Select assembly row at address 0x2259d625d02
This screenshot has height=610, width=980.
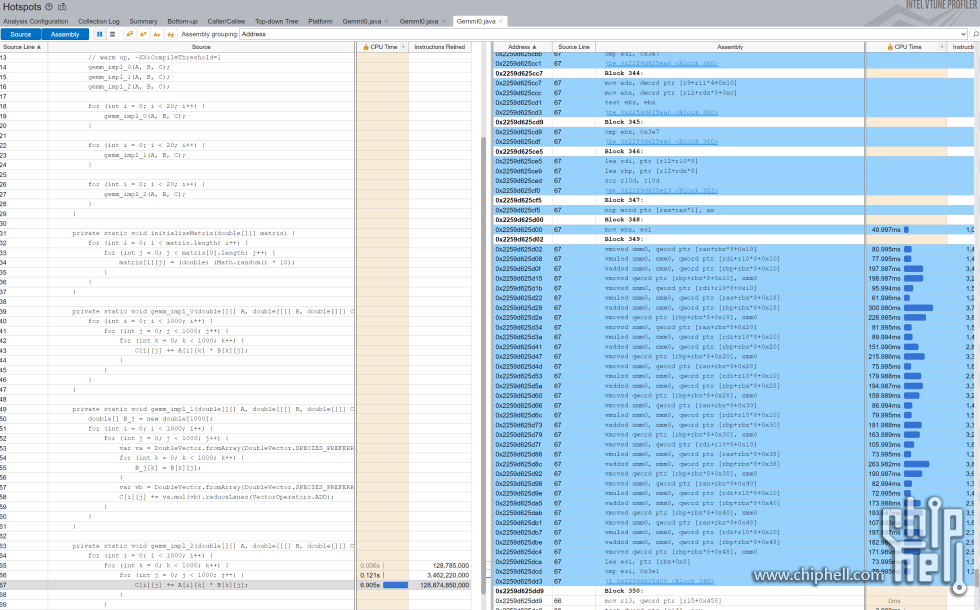(x=734, y=249)
